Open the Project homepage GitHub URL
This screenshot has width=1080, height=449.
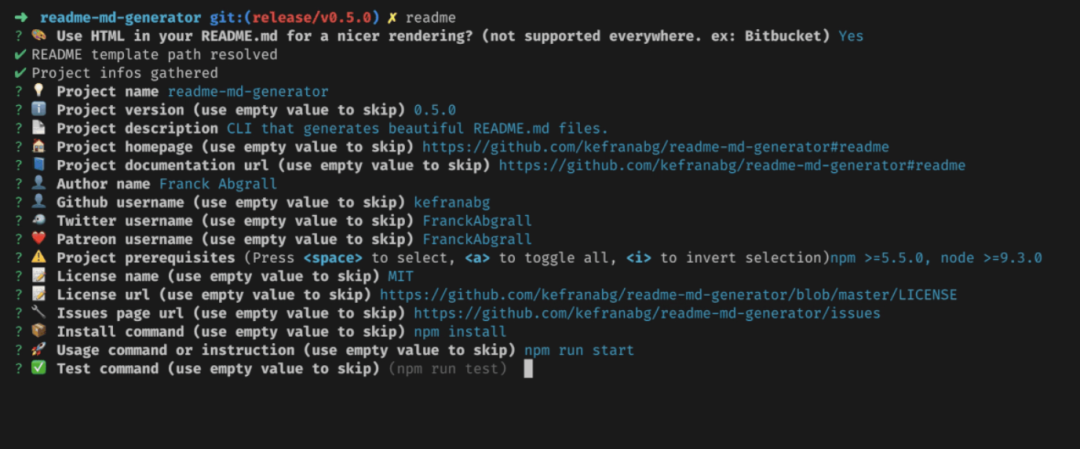pyautogui.click(x=656, y=147)
